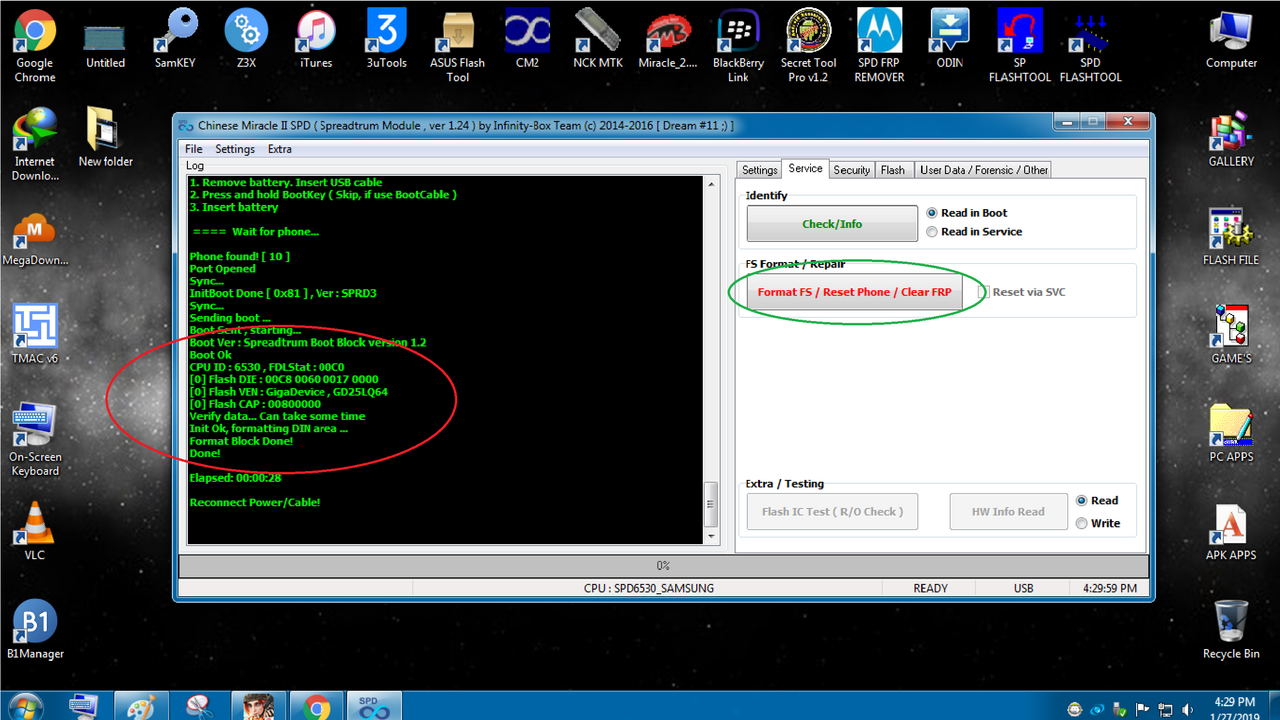Open the SamKEY desktop shortcut
This screenshot has height=720, width=1280.
(x=175, y=40)
